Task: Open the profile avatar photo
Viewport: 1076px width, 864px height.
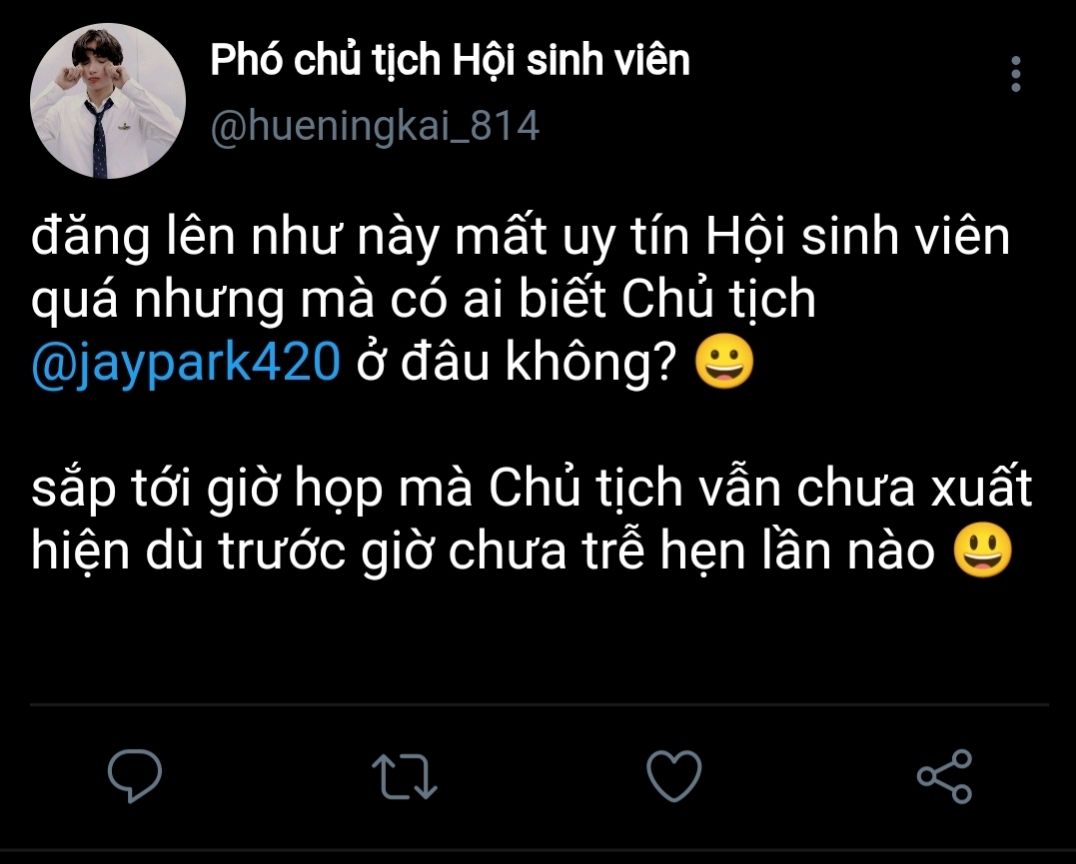Action: [108, 101]
